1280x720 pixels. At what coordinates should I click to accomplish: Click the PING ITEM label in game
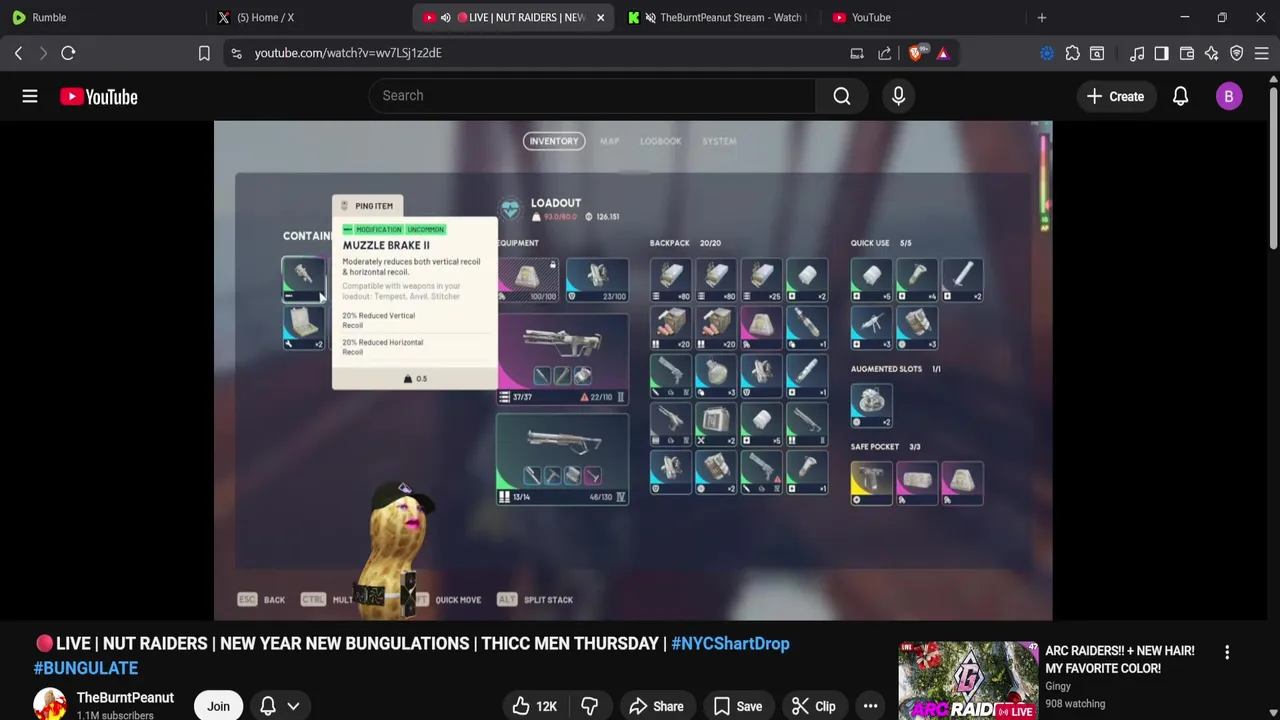click(x=368, y=206)
